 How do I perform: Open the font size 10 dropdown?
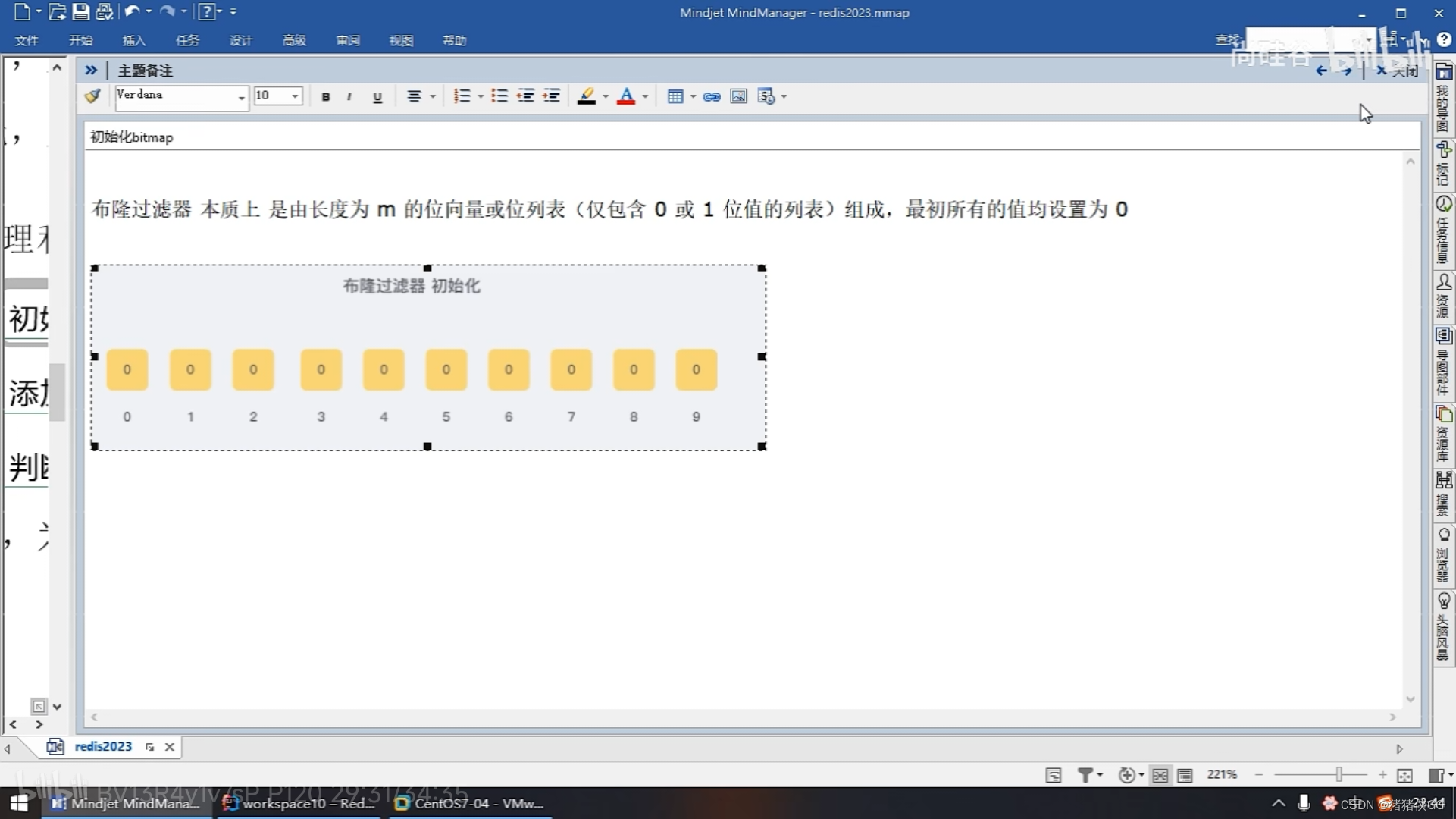[295, 96]
